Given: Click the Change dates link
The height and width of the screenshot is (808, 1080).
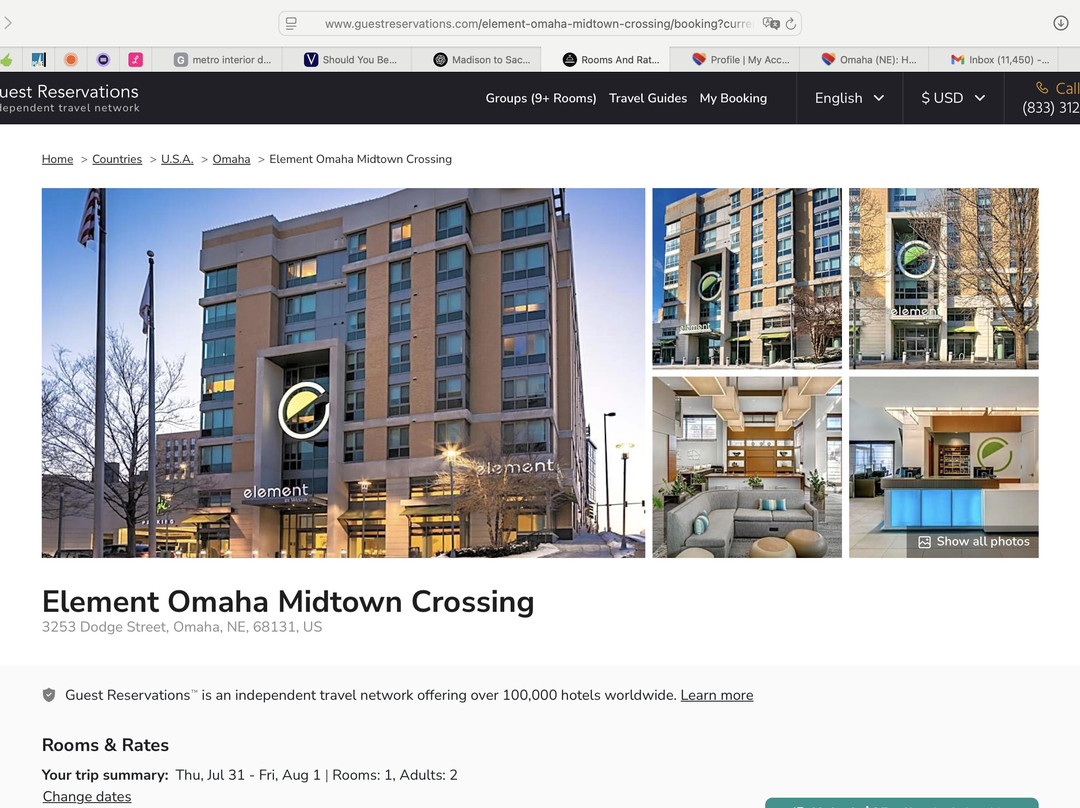Looking at the screenshot, I should tap(87, 797).
